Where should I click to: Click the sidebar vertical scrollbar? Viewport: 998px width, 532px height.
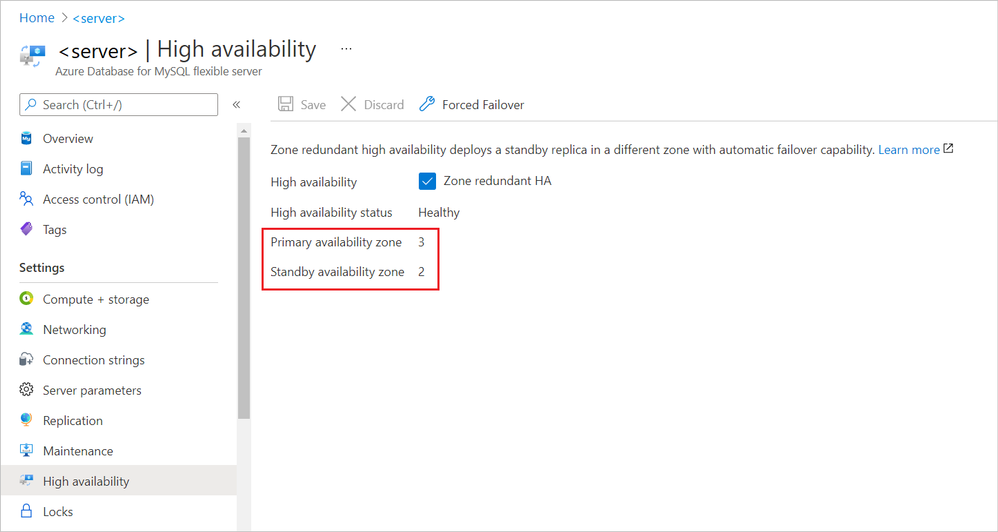tap(244, 280)
